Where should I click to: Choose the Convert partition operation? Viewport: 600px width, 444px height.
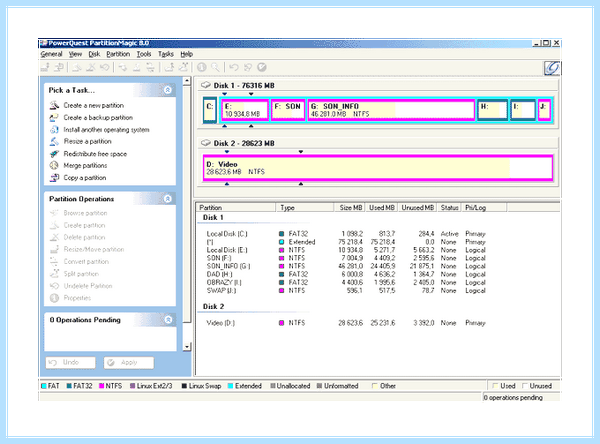(x=80, y=261)
